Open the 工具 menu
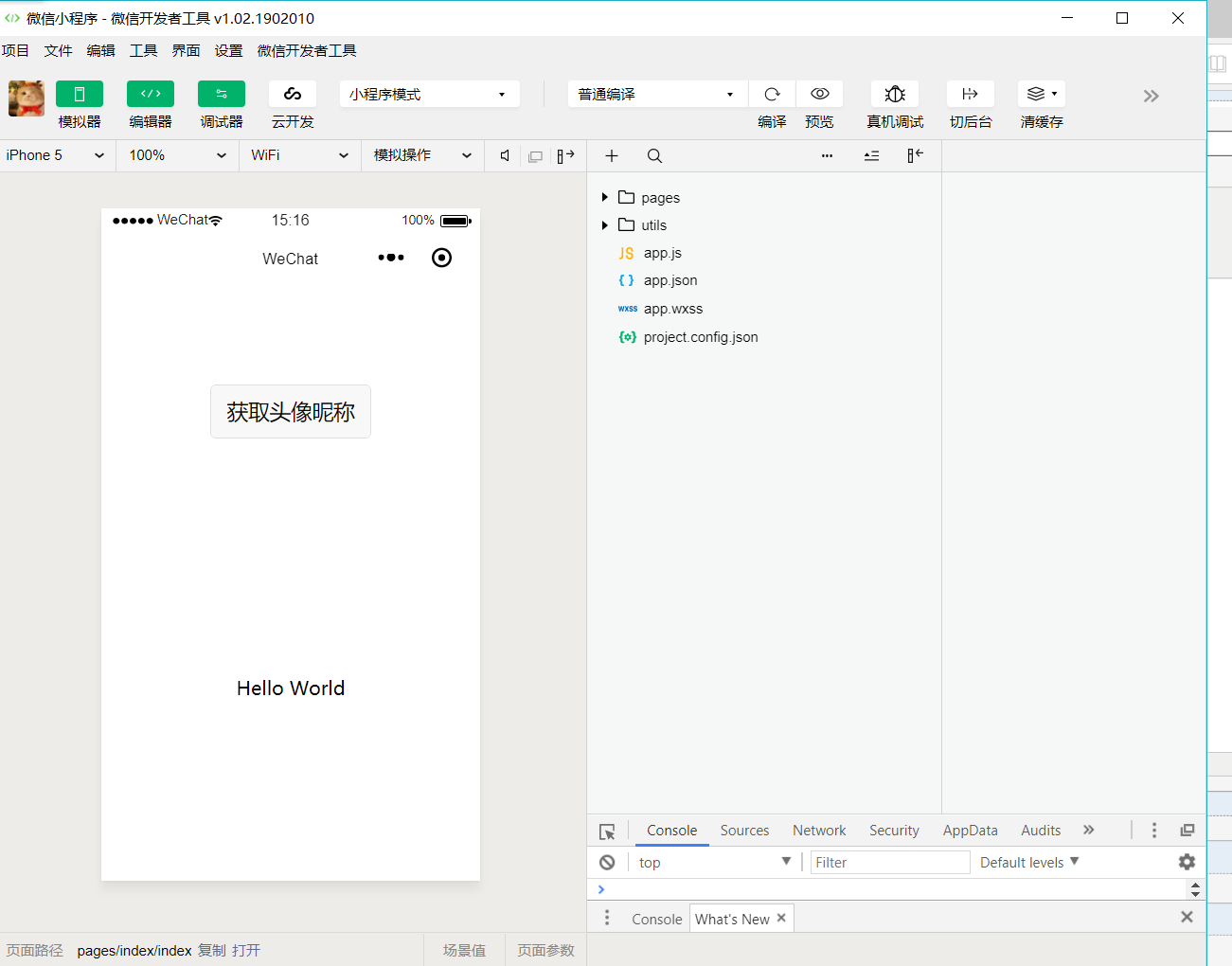This screenshot has height=966, width=1232. 143,51
